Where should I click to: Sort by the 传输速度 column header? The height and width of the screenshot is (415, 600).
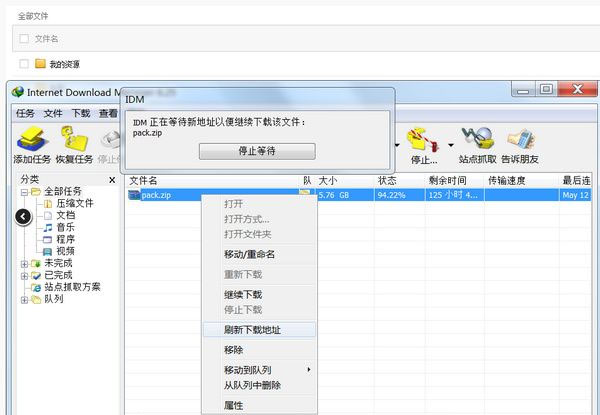[x=521, y=181]
